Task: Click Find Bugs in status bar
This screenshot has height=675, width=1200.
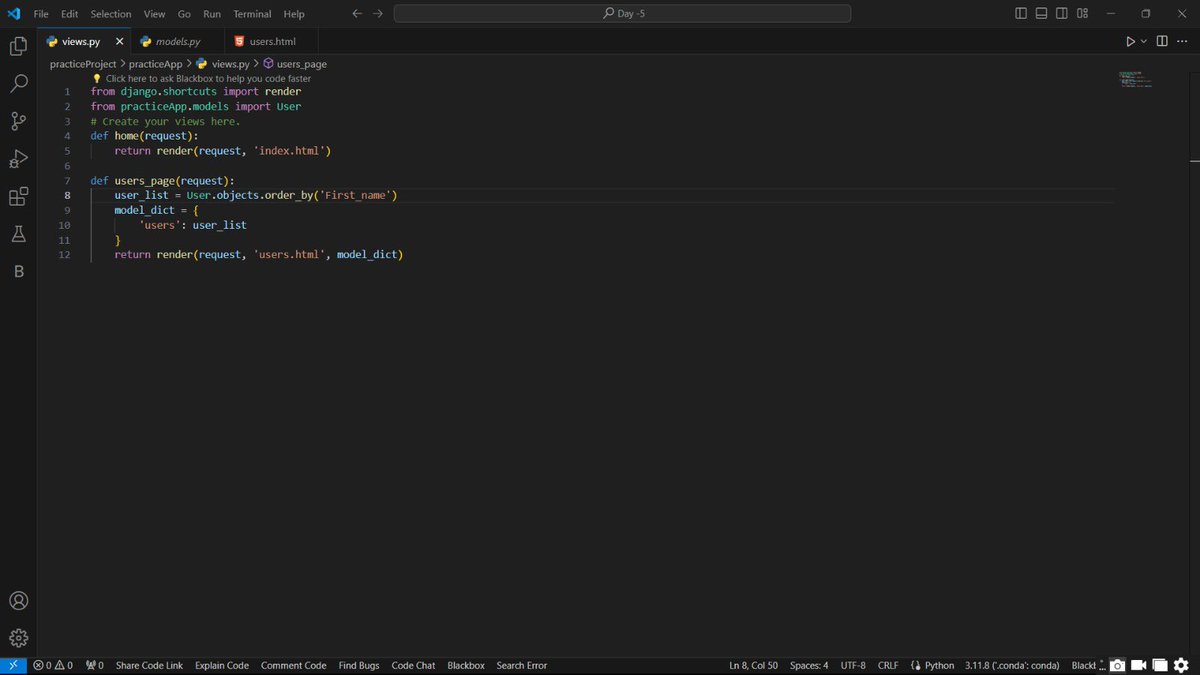Action: [x=359, y=665]
